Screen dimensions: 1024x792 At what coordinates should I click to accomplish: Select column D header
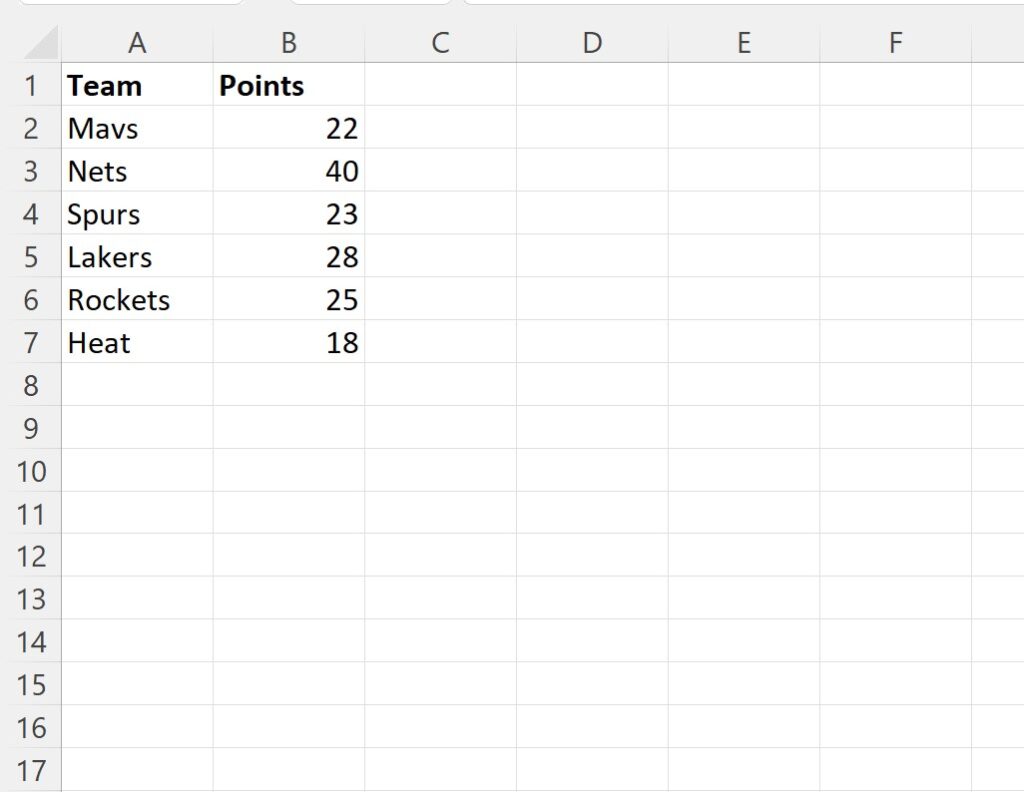592,43
